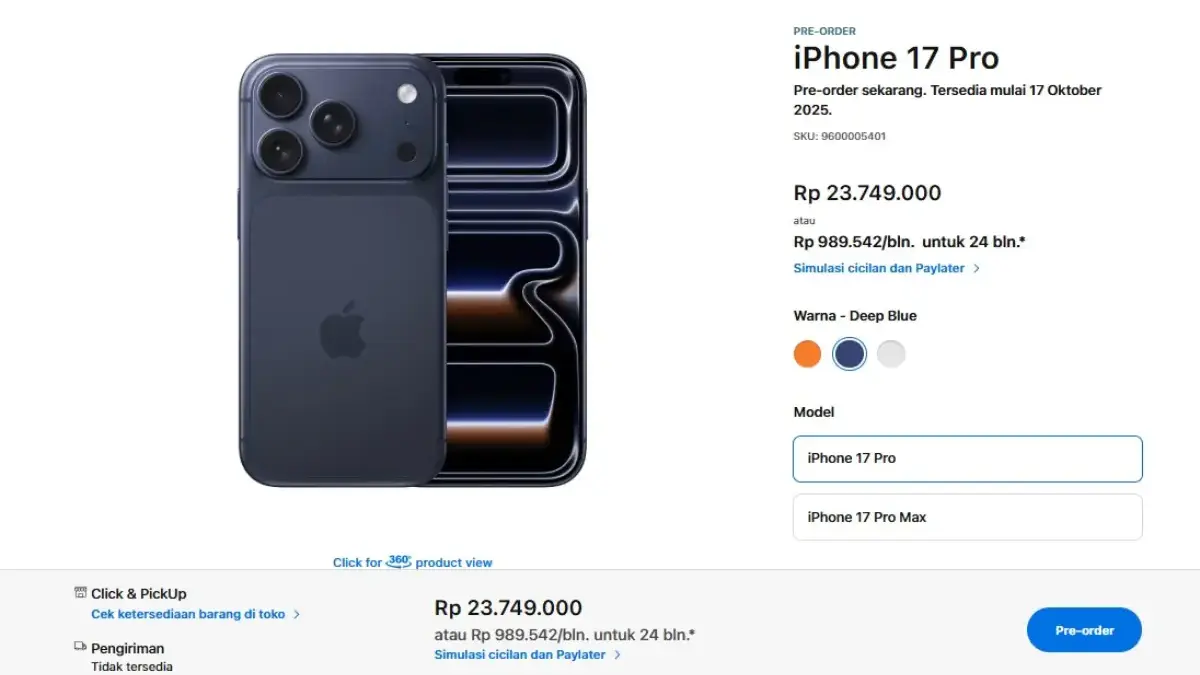Select the Deep Blue color swatch
The width and height of the screenshot is (1200, 675).
(849, 354)
